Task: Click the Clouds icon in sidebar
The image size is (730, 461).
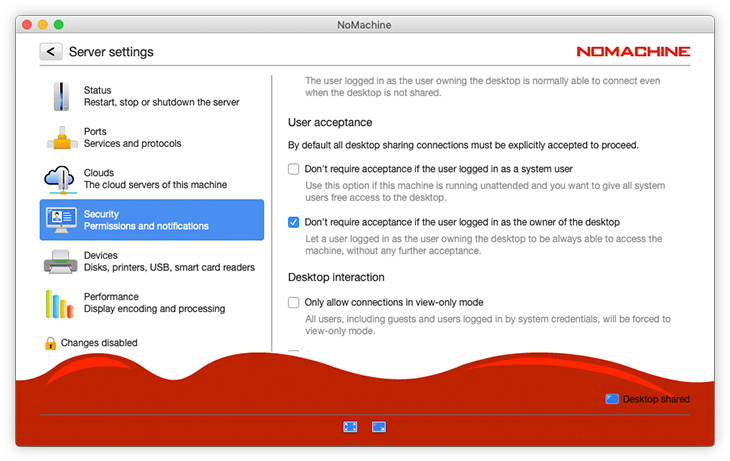Action: (x=61, y=179)
